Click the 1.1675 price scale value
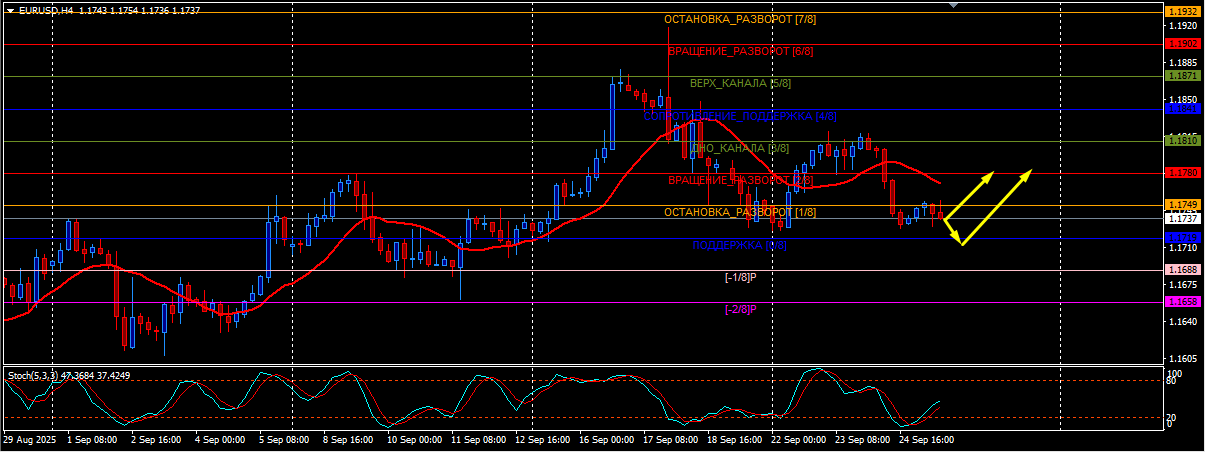The image size is (1205, 452). pyautogui.click(x=1183, y=284)
